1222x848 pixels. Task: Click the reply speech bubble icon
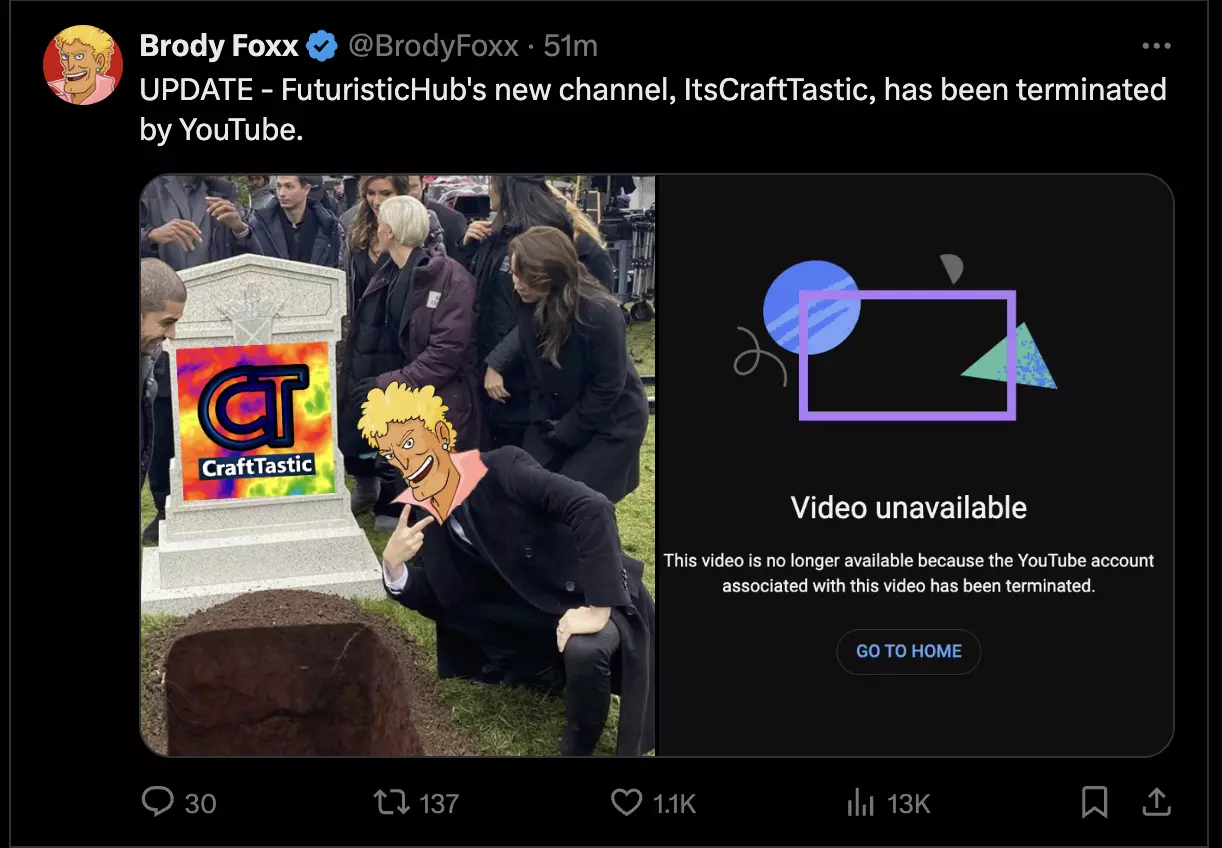(158, 802)
